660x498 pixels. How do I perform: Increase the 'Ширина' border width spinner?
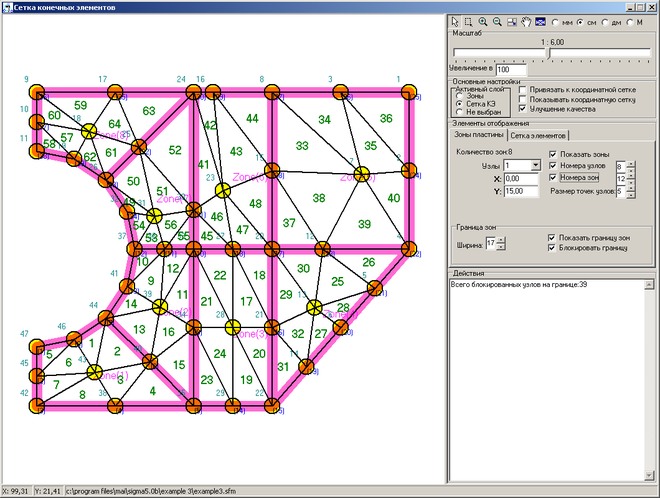pyautogui.click(x=500, y=238)
